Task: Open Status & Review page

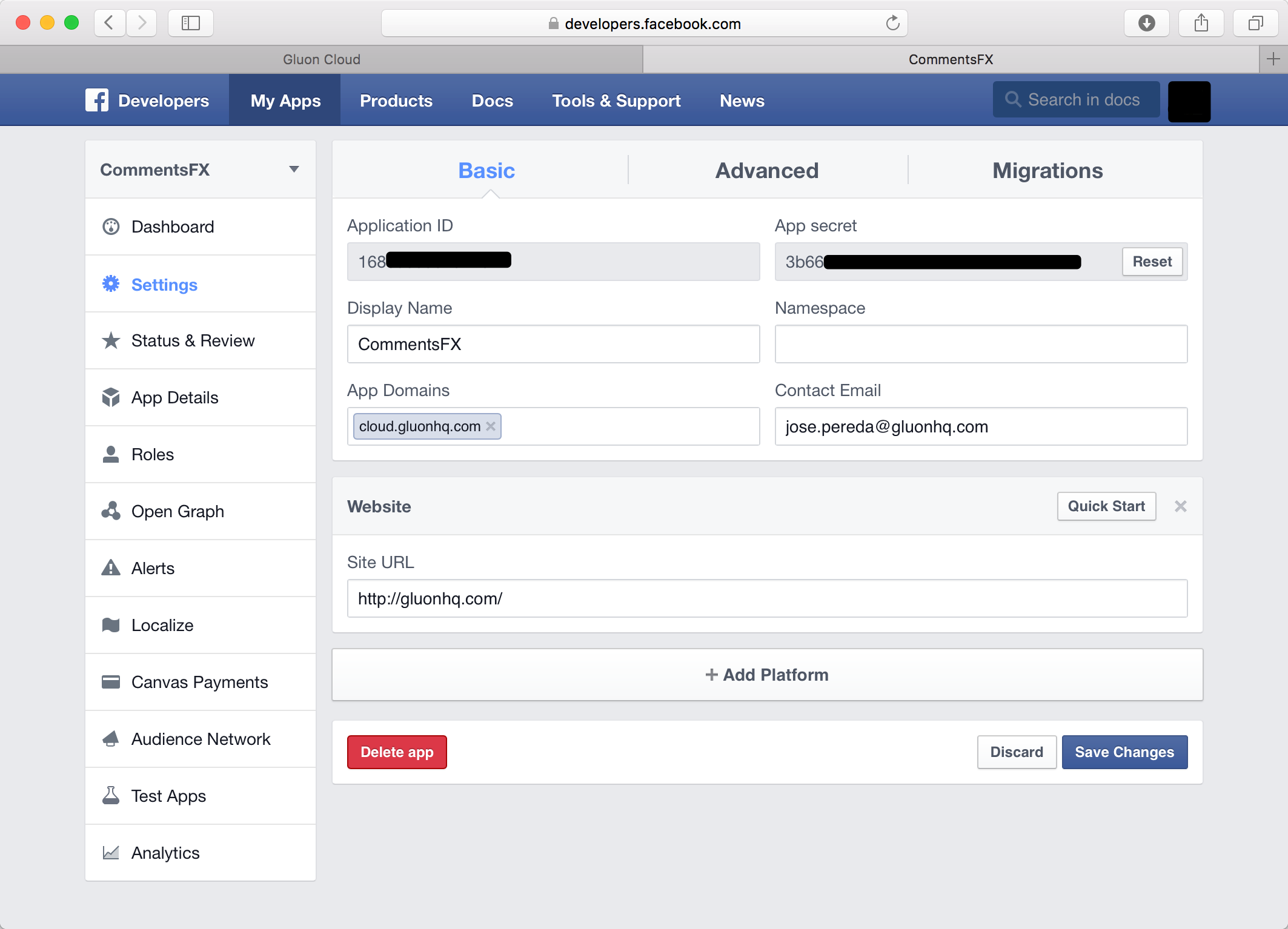Action: tap(201, 340)
